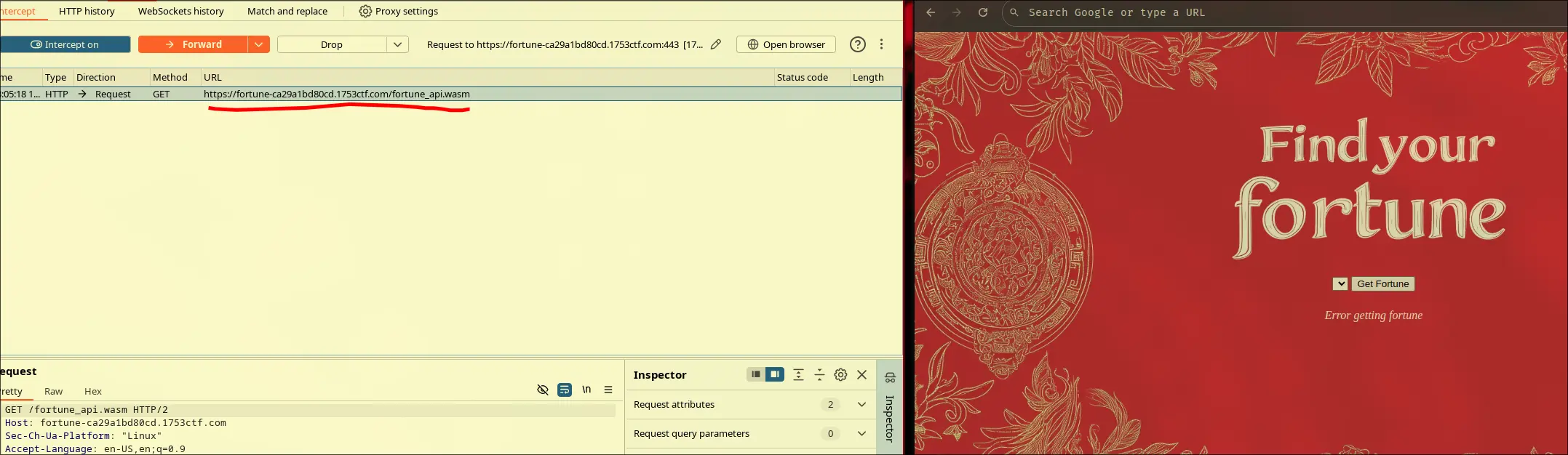Open the three-dot more options menu
The height and width of the screenshot is (455, 1568).
pos(881,44)
